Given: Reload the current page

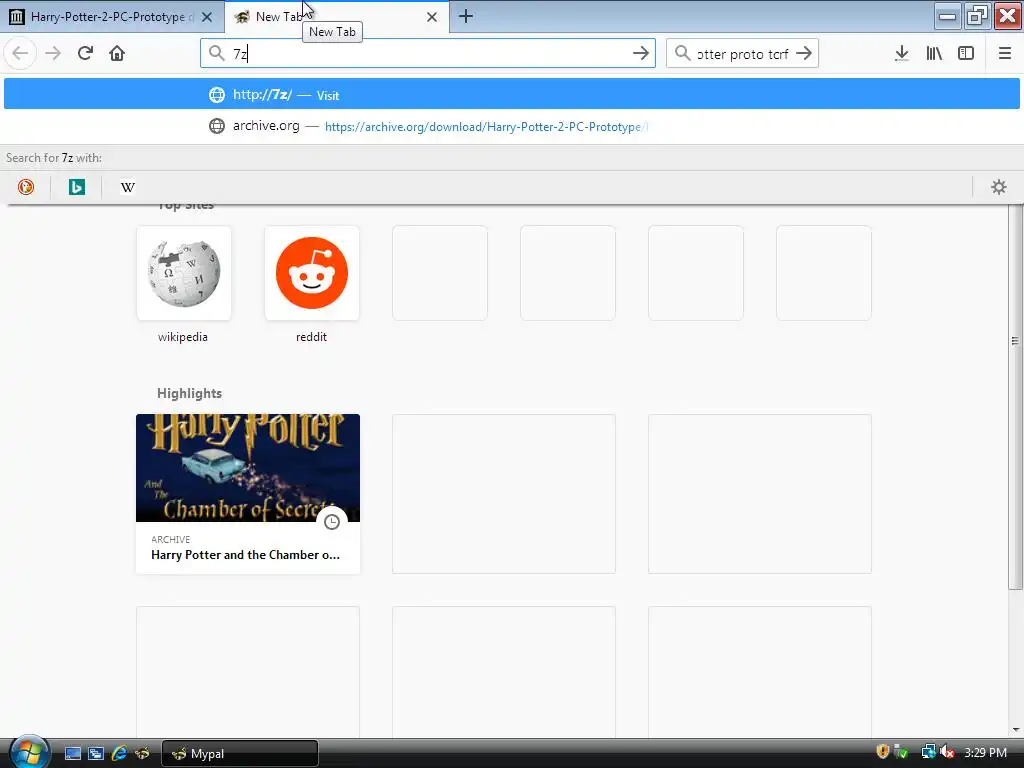Looking at the screenshot, I should [x=85, y=53].
